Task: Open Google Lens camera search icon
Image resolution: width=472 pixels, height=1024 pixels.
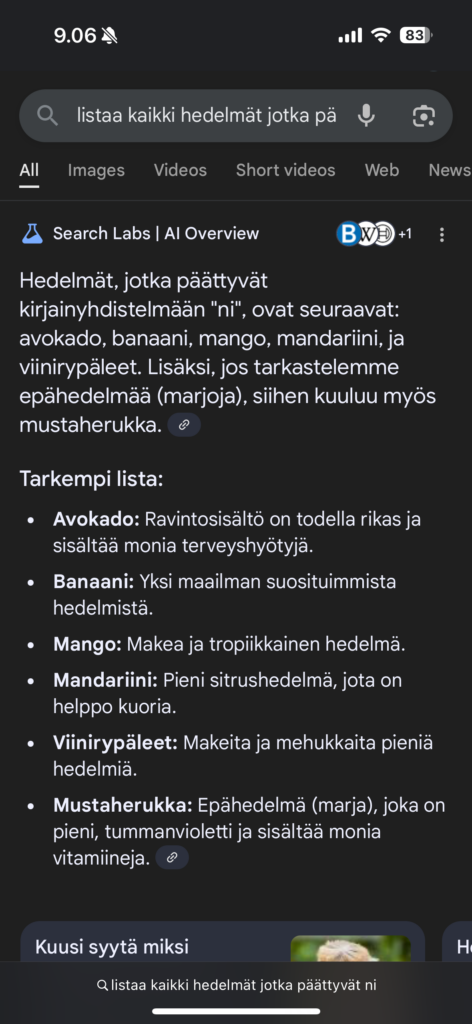Action: point(424,116)
